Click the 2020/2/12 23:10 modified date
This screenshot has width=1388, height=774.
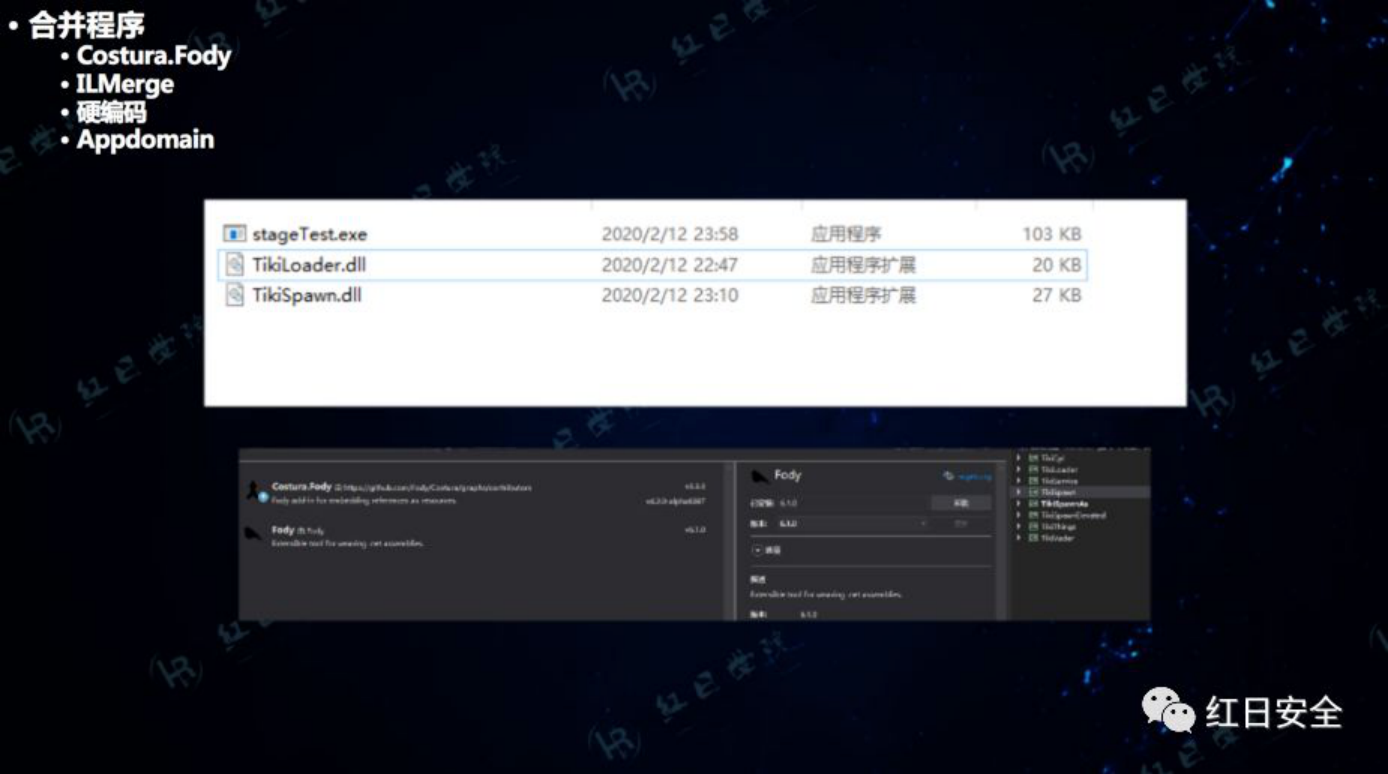[669, 295]
